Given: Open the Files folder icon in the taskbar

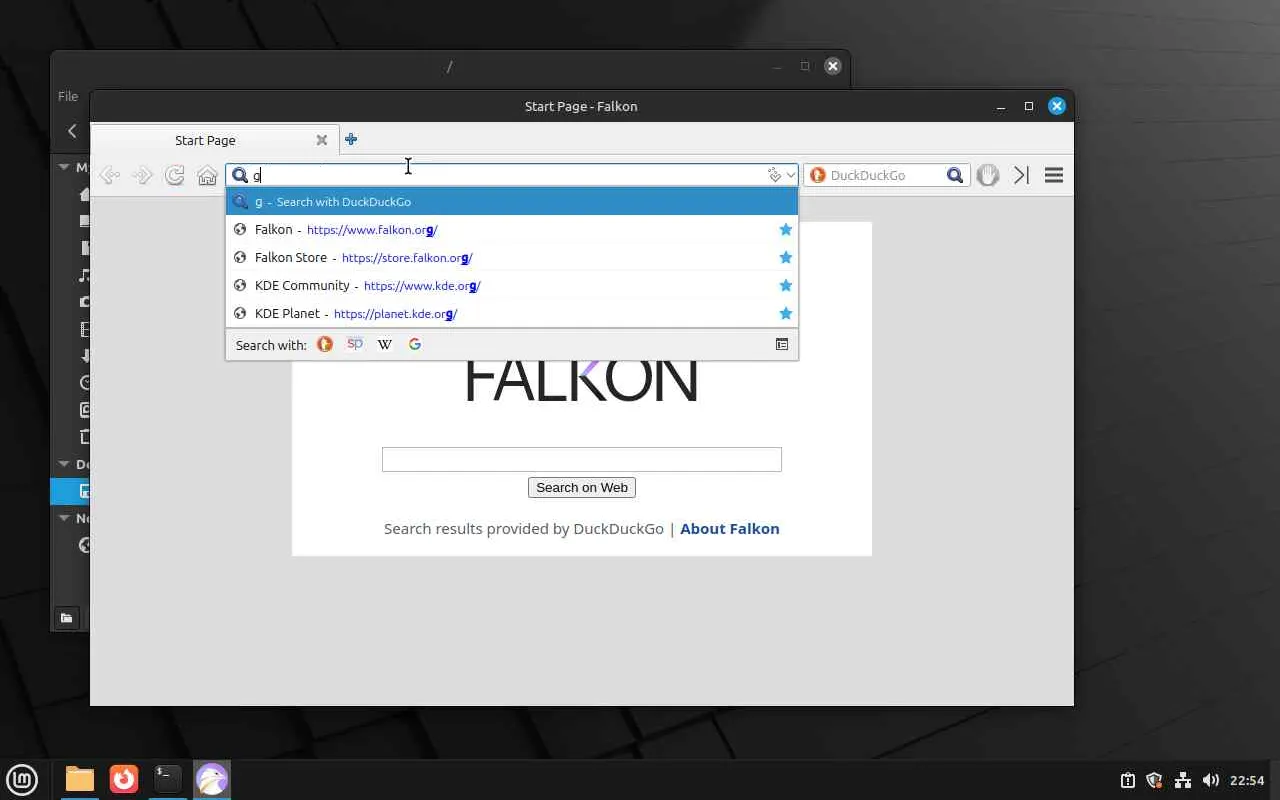Looking at the screenshot, I should 80,779.
